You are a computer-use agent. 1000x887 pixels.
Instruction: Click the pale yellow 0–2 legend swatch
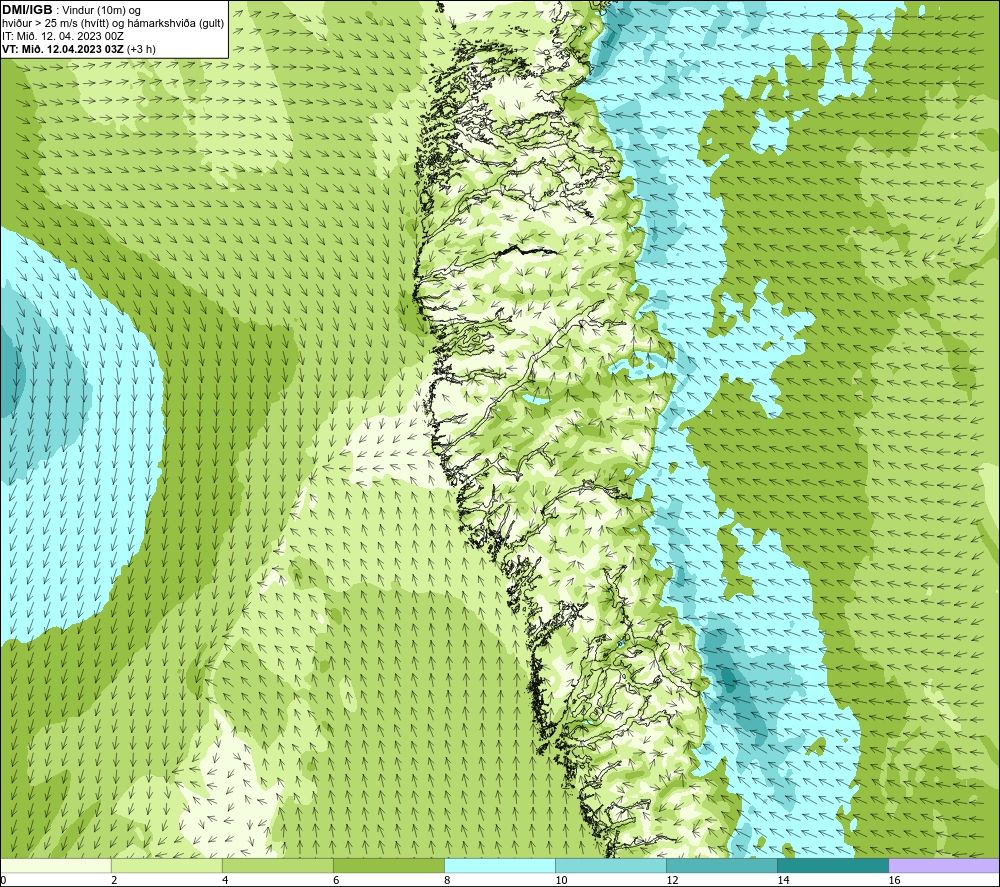tap(56, 866)
